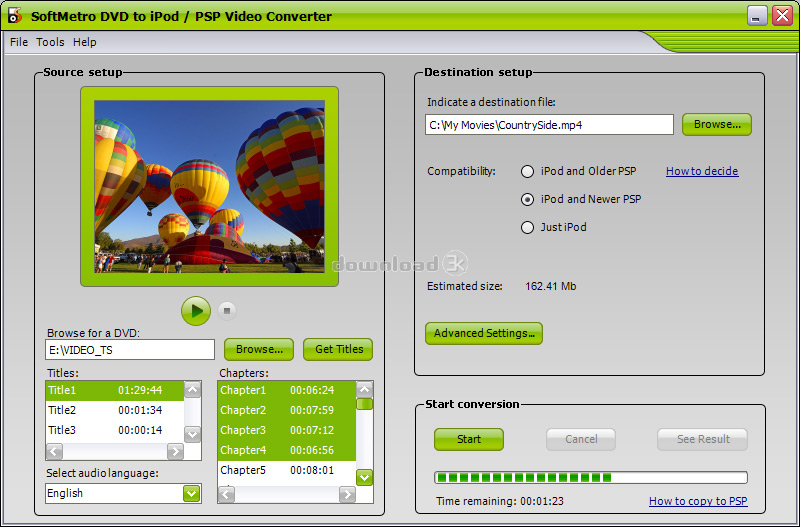
Task: Click the DVD path input field
Action: point(130,350)
